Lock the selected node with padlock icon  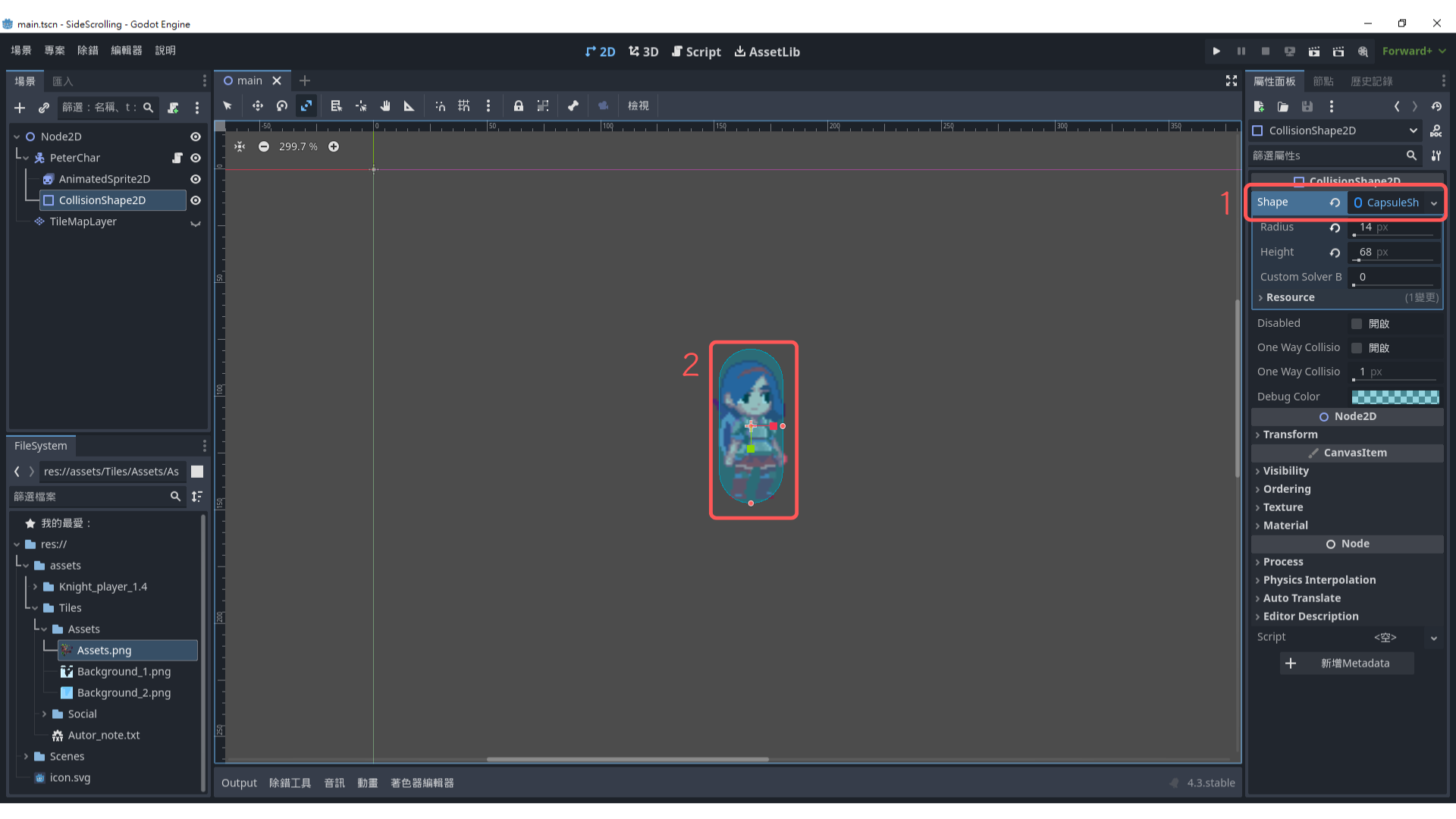[519, 106]
